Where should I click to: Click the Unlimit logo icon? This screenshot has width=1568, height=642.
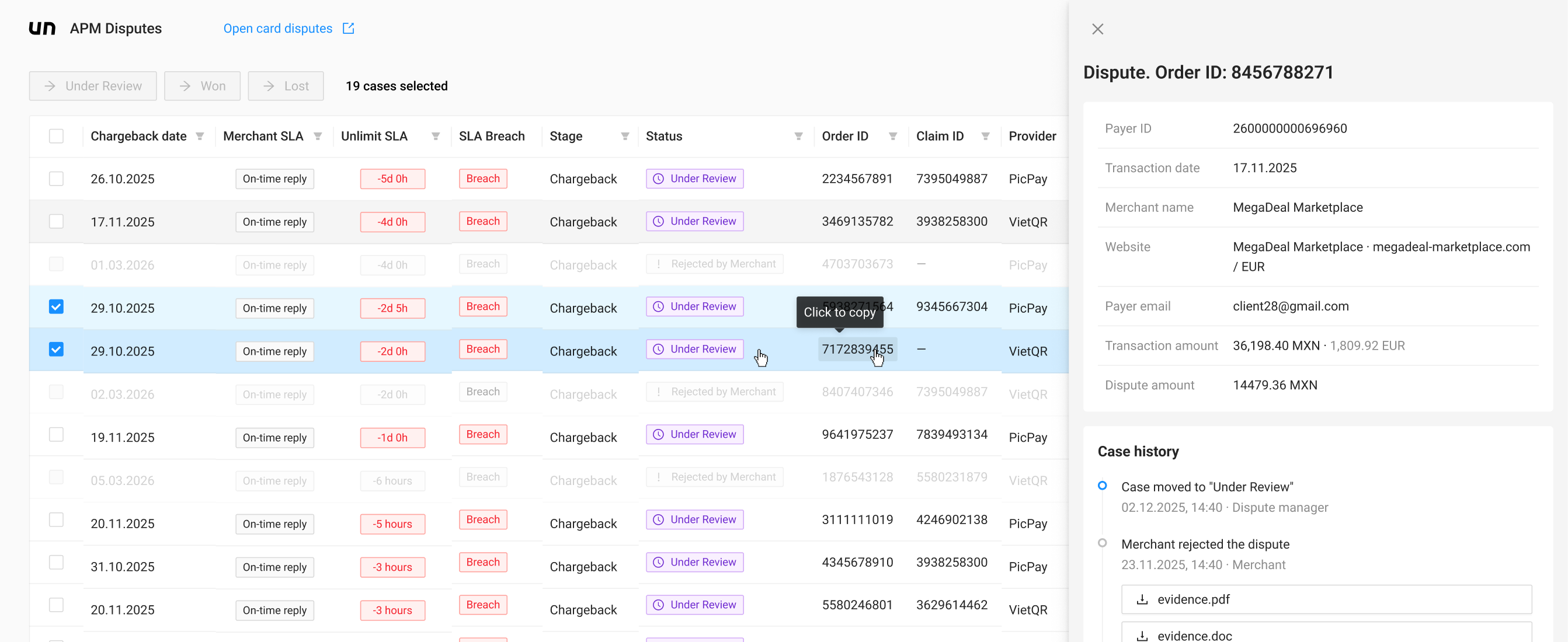(42, 28)
